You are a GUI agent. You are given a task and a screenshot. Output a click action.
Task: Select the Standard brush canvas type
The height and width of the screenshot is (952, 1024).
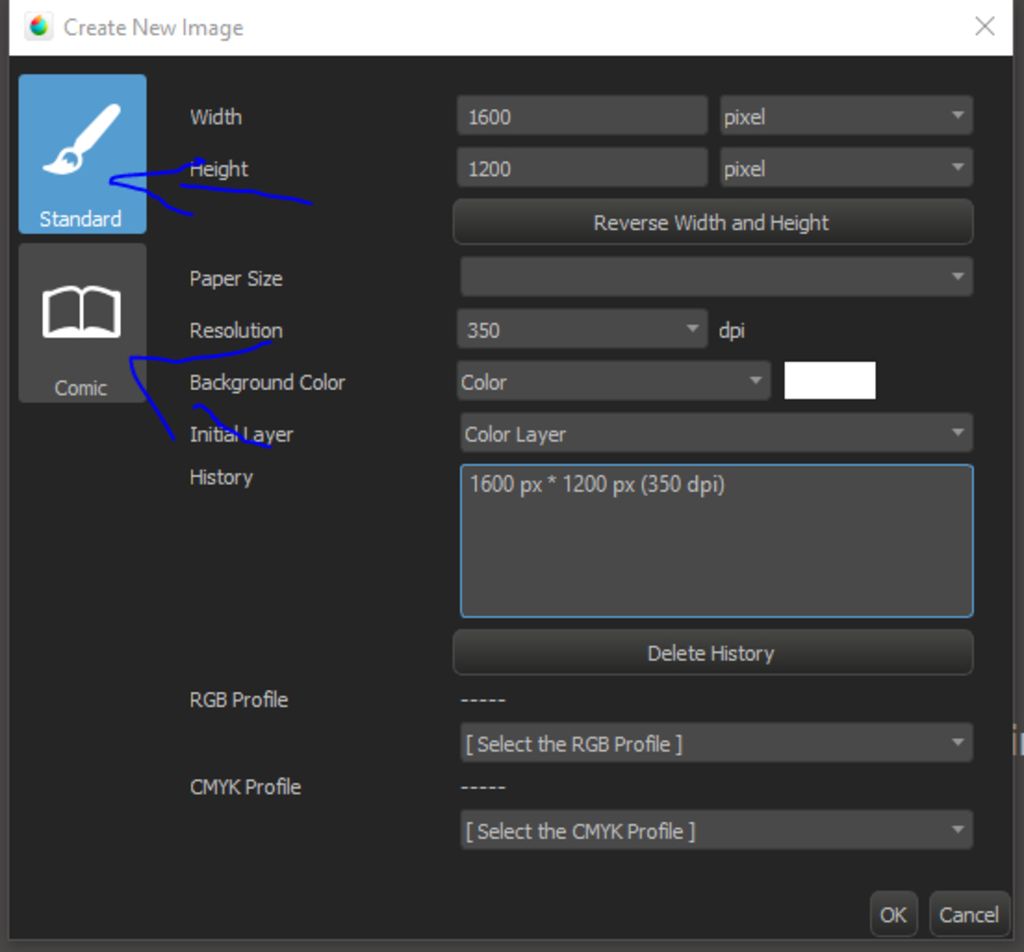[82, 153]
